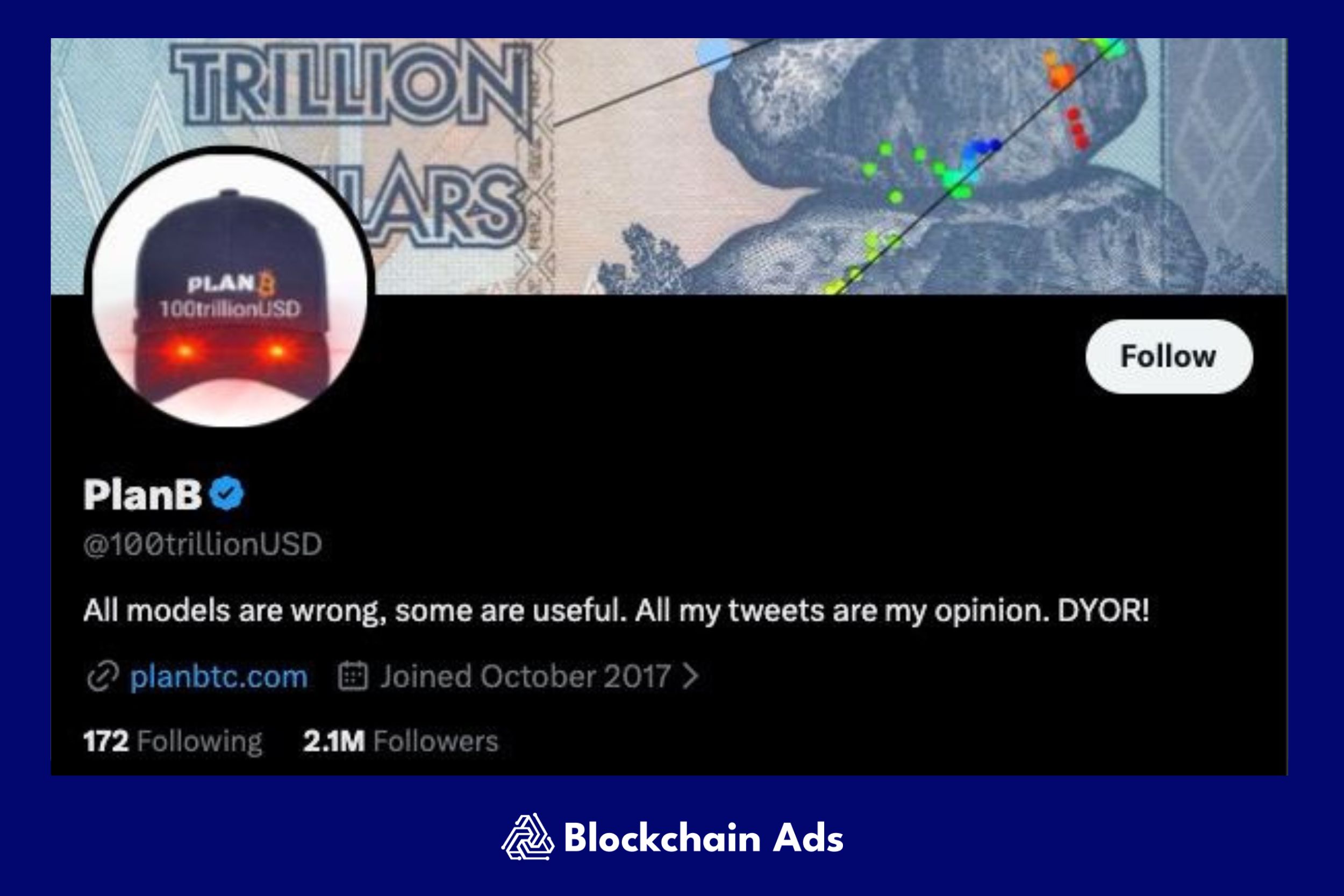The height and width of the screenshot is (896, 1344).
Task: Click the link chain icon
Action: pos(103,677)
